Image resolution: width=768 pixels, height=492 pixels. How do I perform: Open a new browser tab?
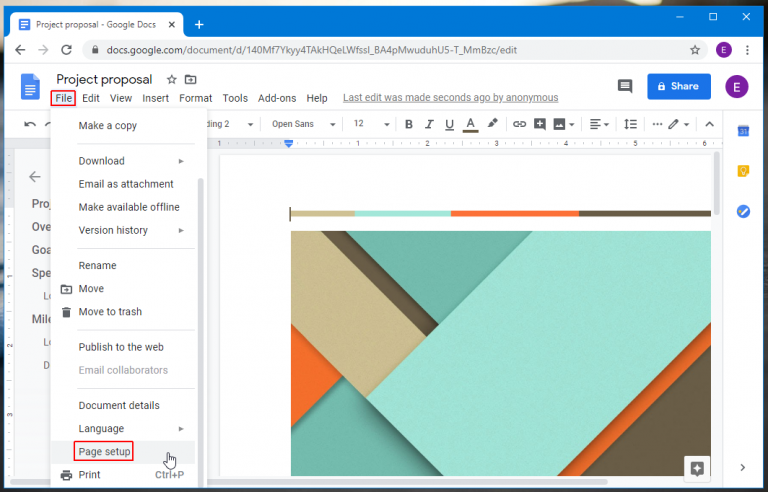click(x=199, y=25)
